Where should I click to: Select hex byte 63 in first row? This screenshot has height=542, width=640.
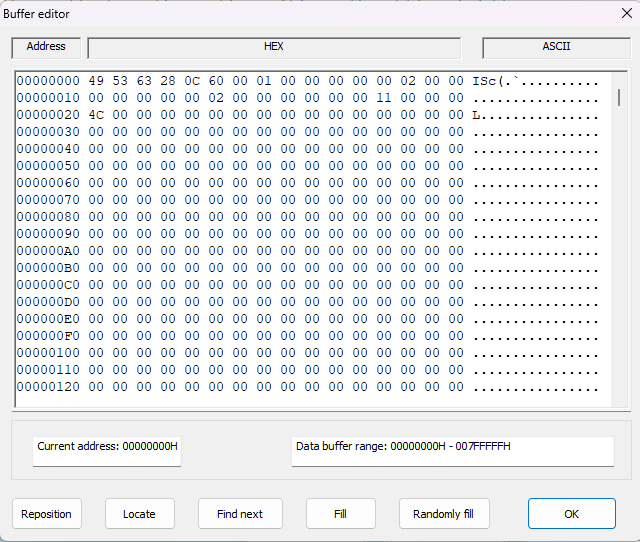tap(144, 81)
